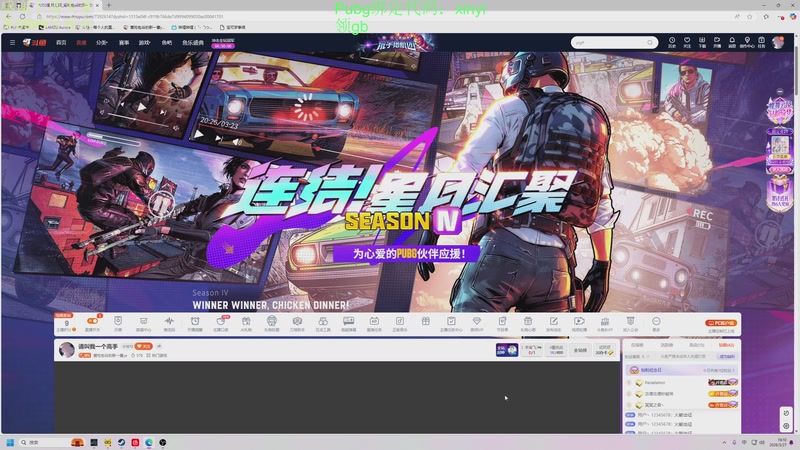The width and height of the screenshot is (800, 450).
Task: Open the stream reminder alarm clock icon
Action: pos(195,323)
